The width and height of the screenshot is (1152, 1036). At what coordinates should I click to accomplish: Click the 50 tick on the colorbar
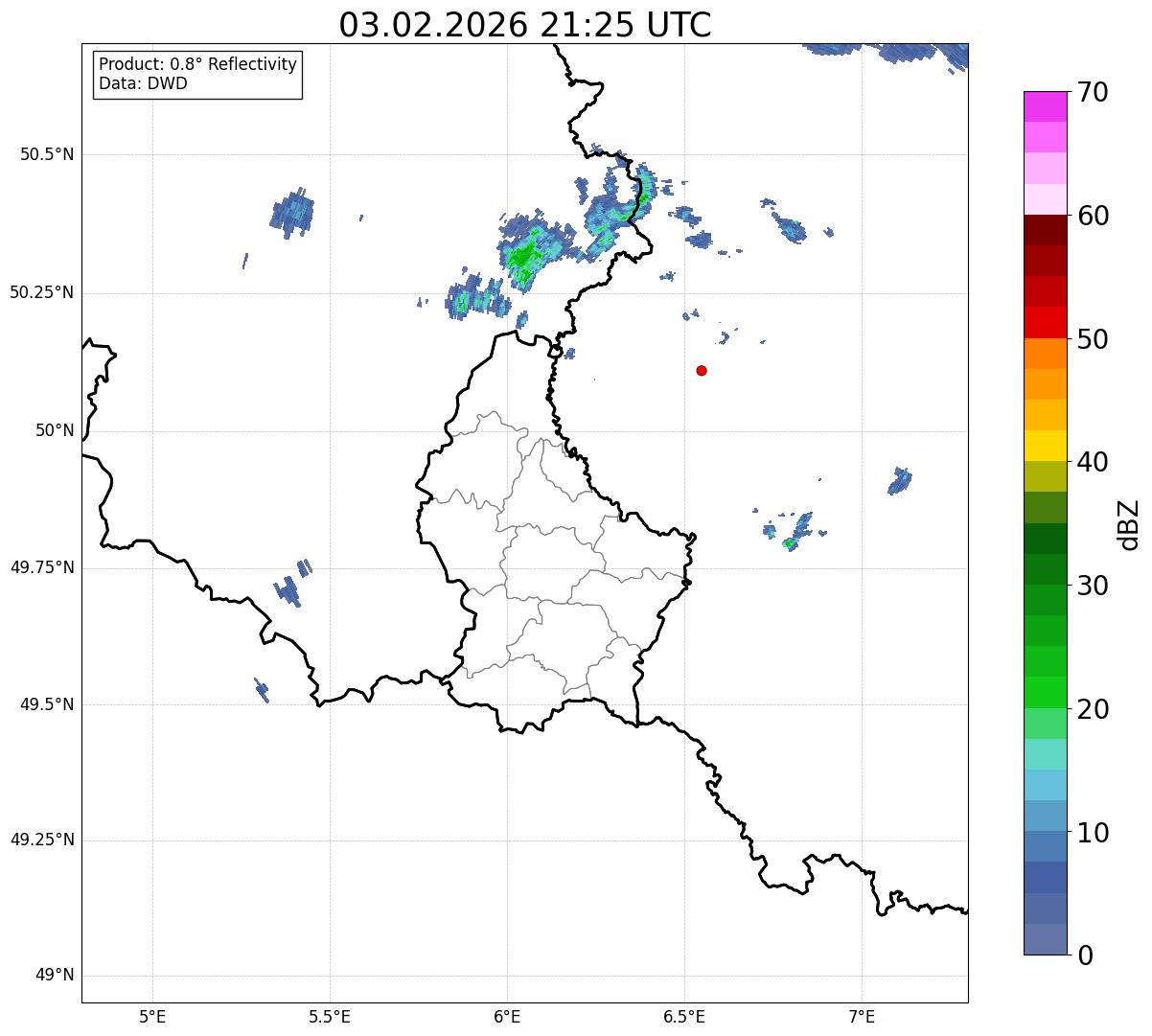pyautogui.click(x=1093, y=339)
